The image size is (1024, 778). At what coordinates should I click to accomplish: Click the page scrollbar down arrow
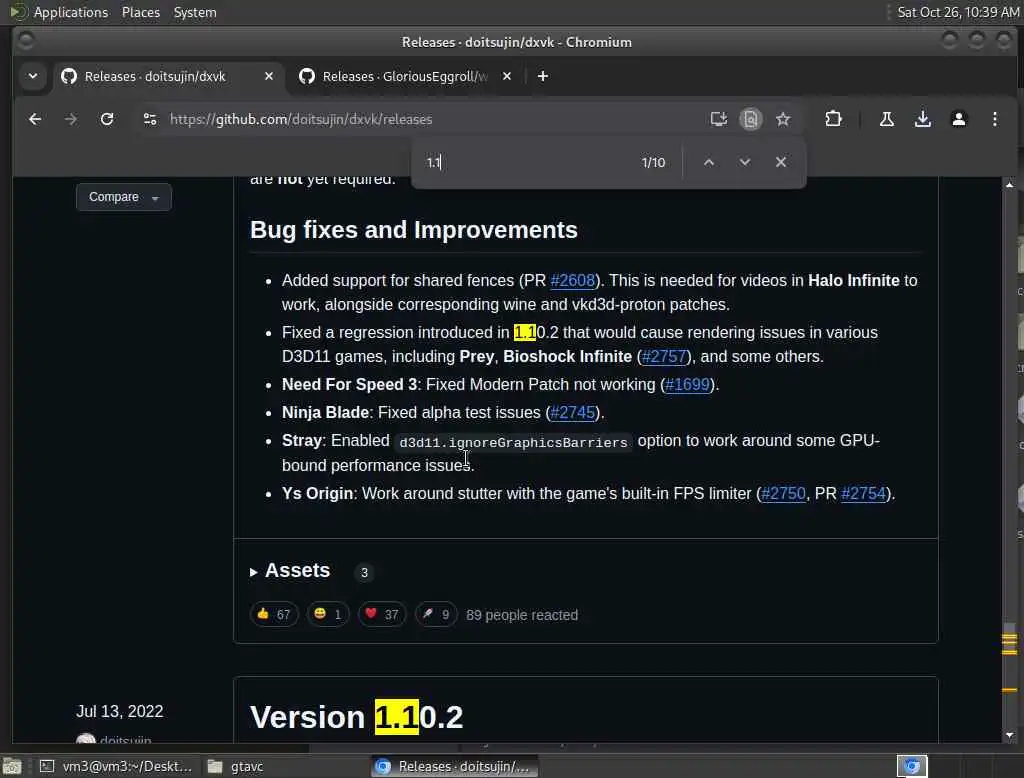[1010, 736]
